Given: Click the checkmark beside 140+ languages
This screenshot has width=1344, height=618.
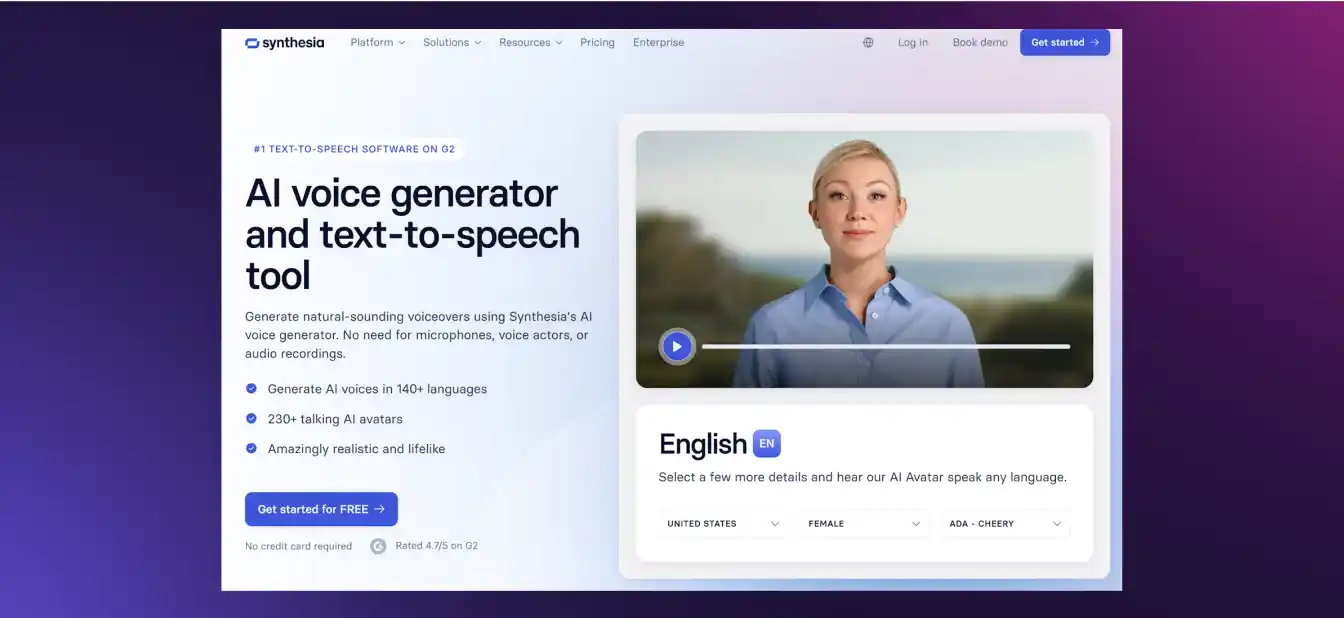Looking at the screenshot, I should click(251, 389).
